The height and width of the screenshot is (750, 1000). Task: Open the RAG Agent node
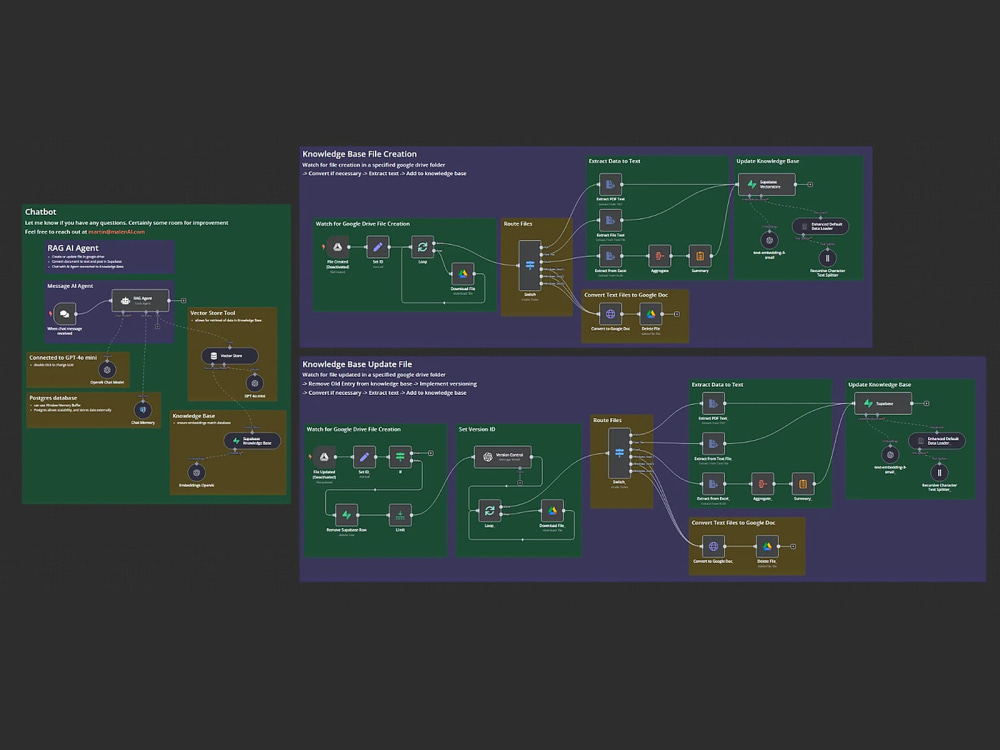140,300
